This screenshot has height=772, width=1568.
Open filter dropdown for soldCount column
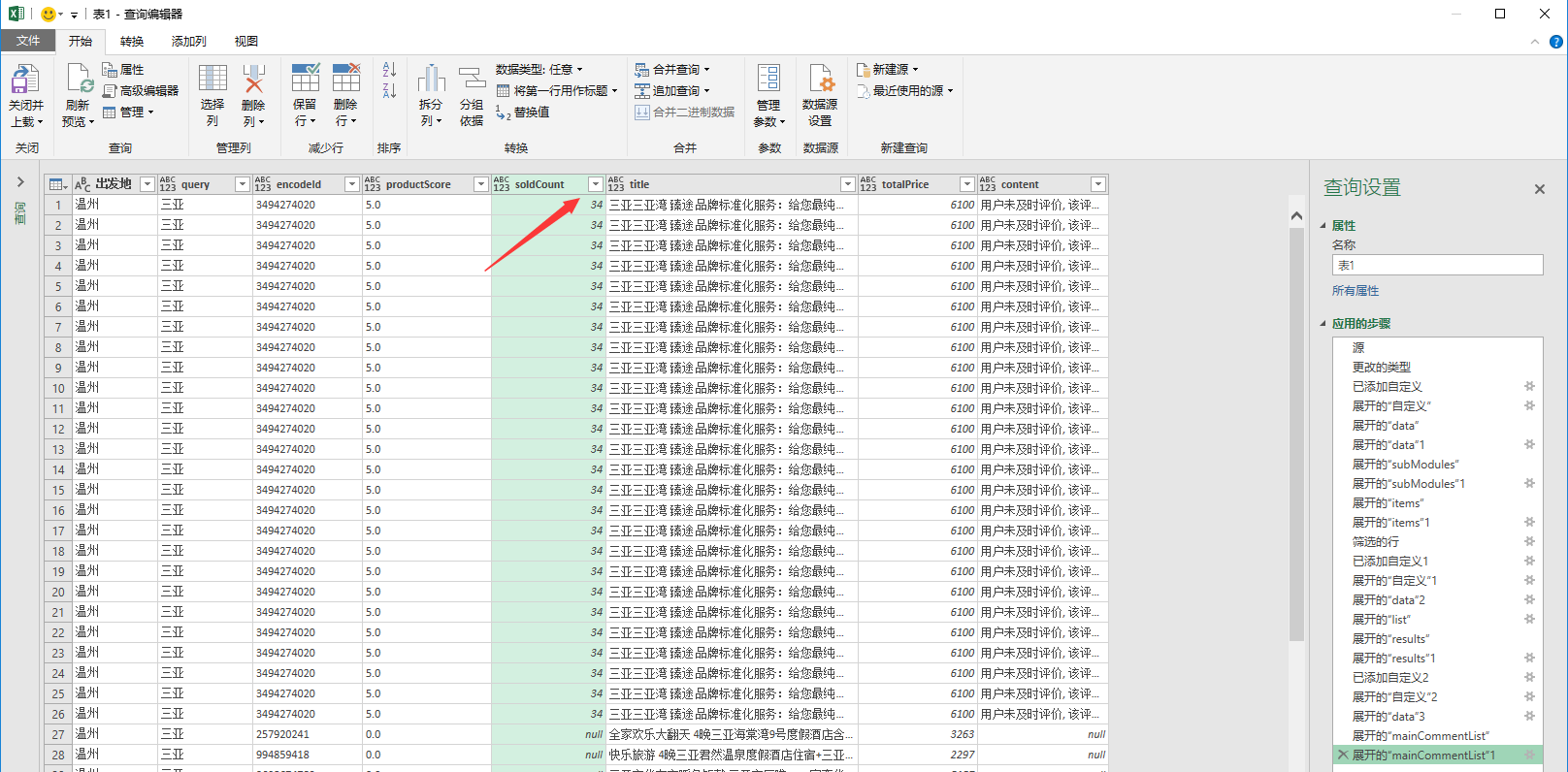click(x=596, y=184)
